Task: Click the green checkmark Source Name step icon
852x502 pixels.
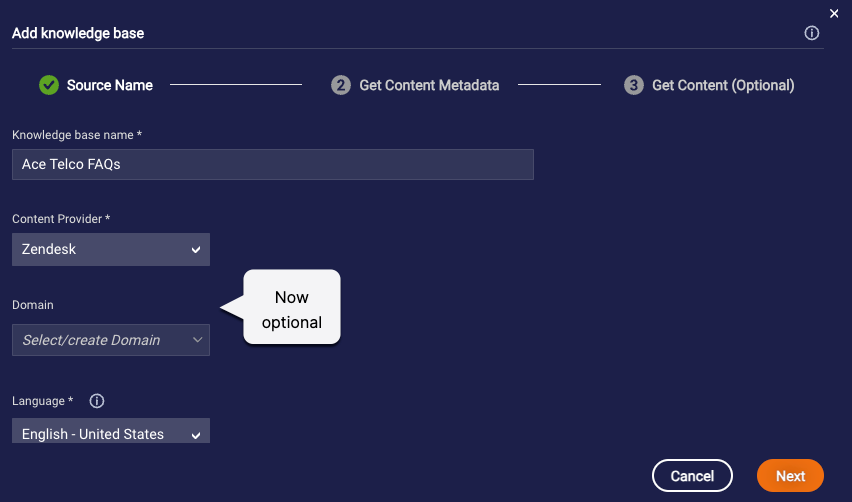Action: pos(49,85)
